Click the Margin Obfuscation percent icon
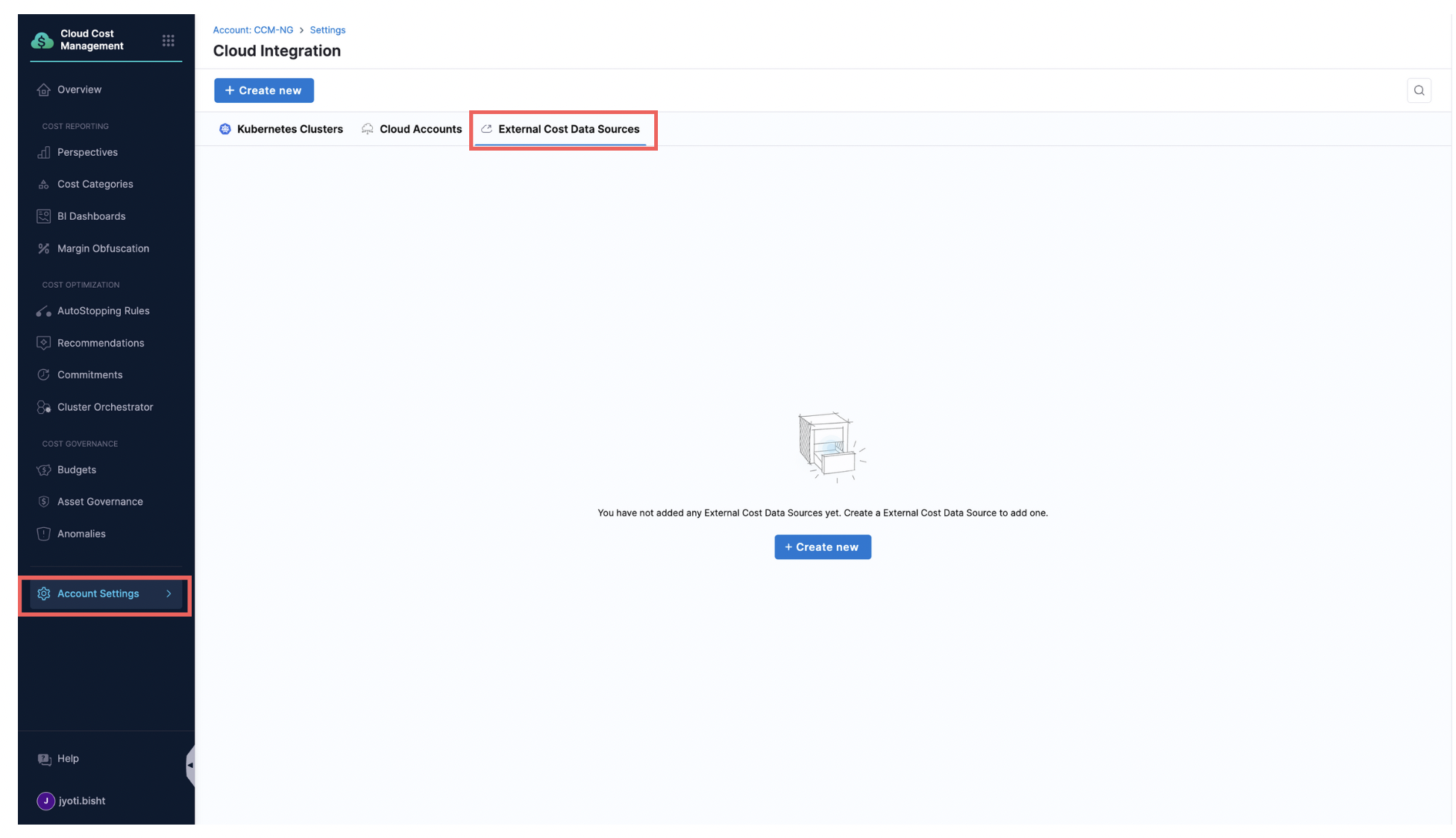This screenshot has height=838, width=1456. tap(43, 248)
